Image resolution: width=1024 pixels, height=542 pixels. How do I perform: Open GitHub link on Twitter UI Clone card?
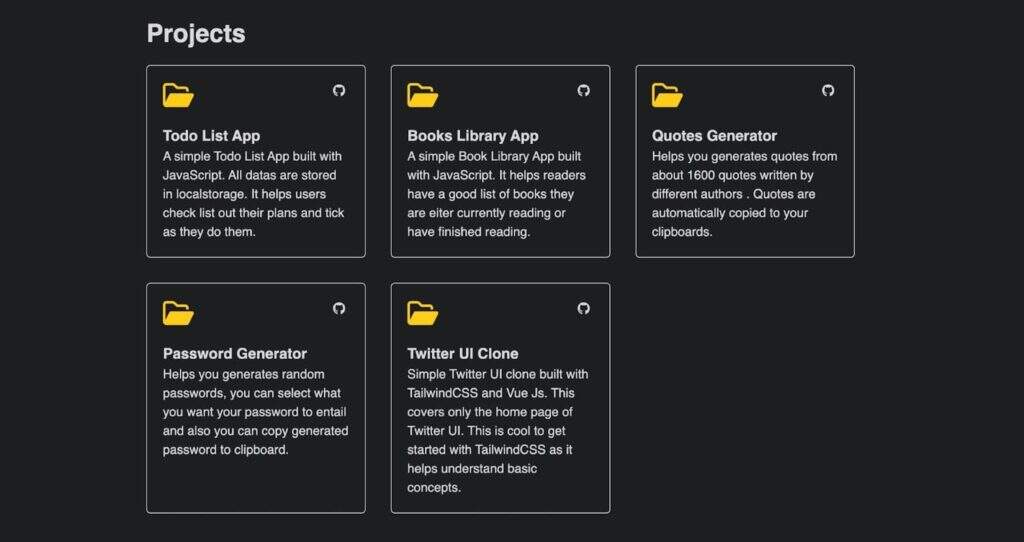point(584,308)
